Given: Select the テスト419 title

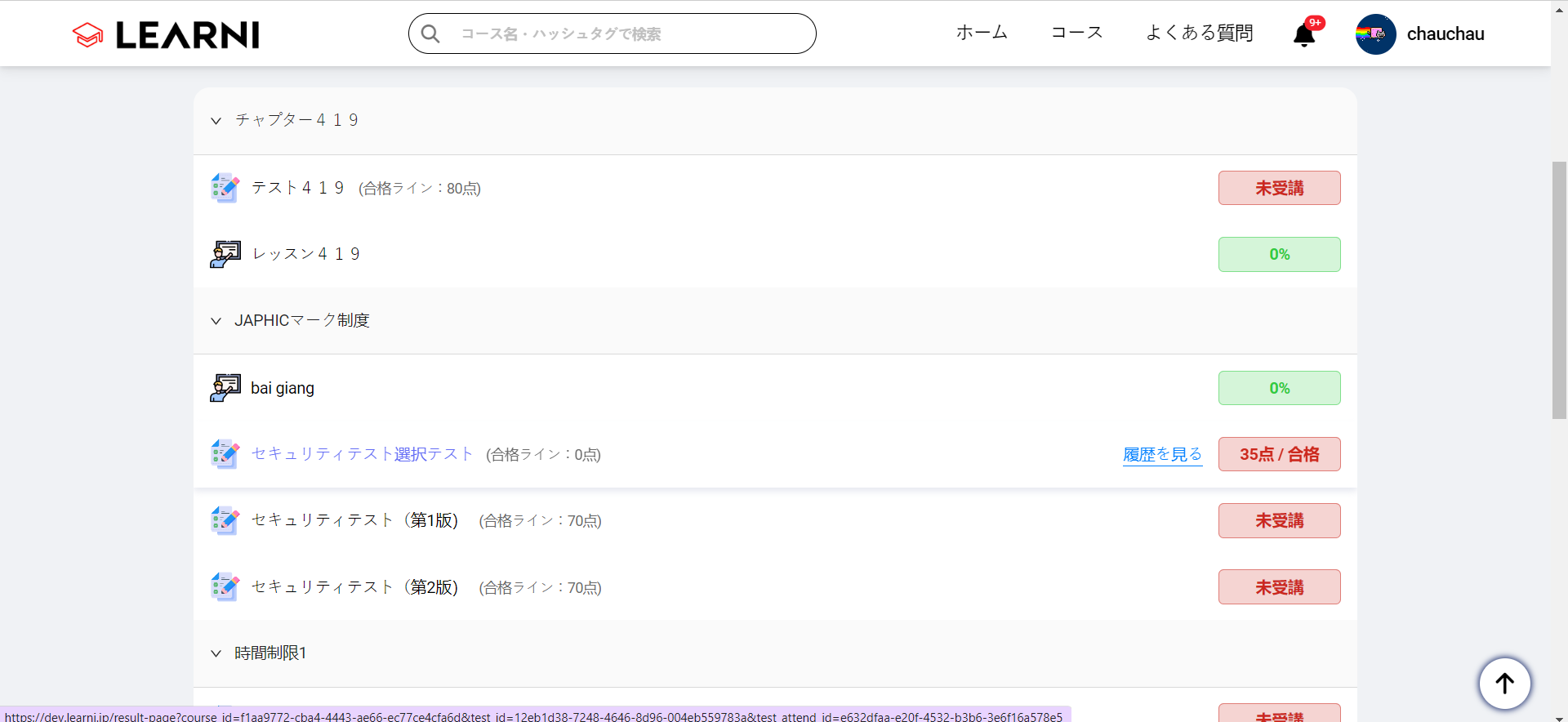Looking at the screenshot, I should (x=298, y=188).
